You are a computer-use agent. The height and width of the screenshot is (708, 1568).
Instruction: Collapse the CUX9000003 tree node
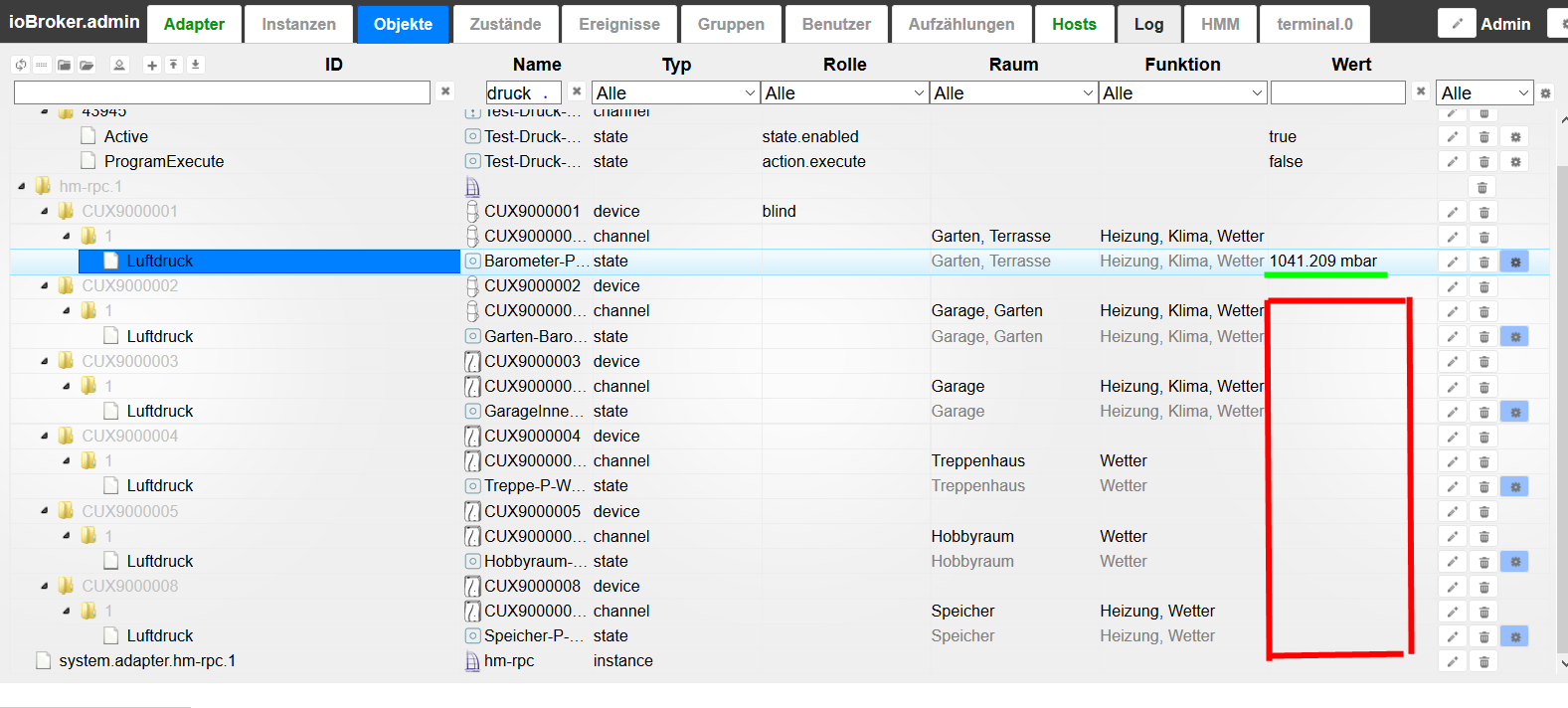tap(45, 362)
